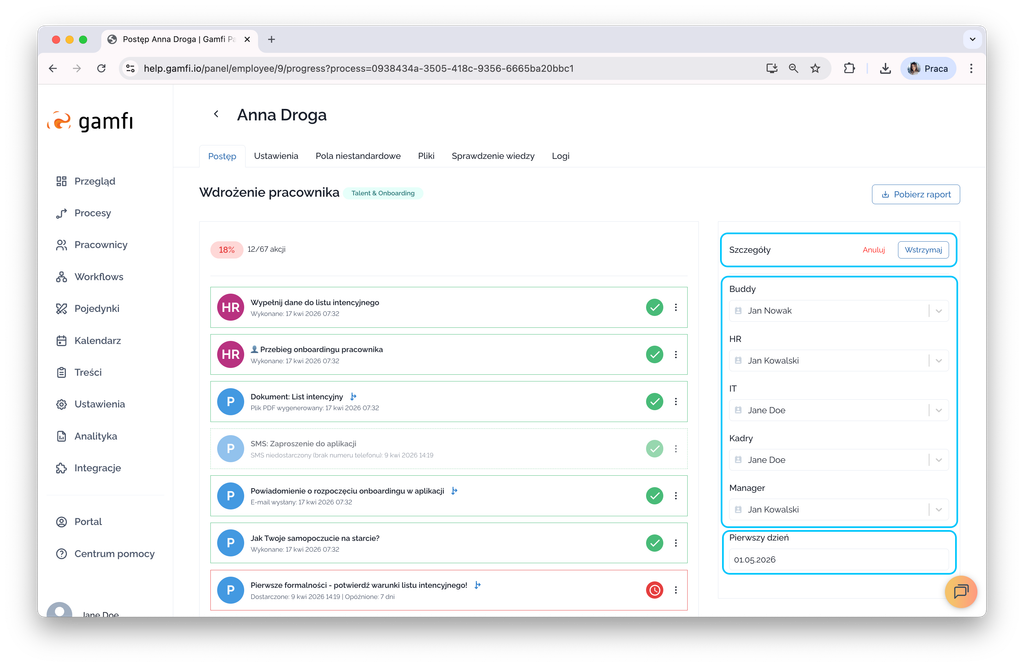1024x667 pixels.
Task: Click the gamfi logo
Action: pos(90,121)
